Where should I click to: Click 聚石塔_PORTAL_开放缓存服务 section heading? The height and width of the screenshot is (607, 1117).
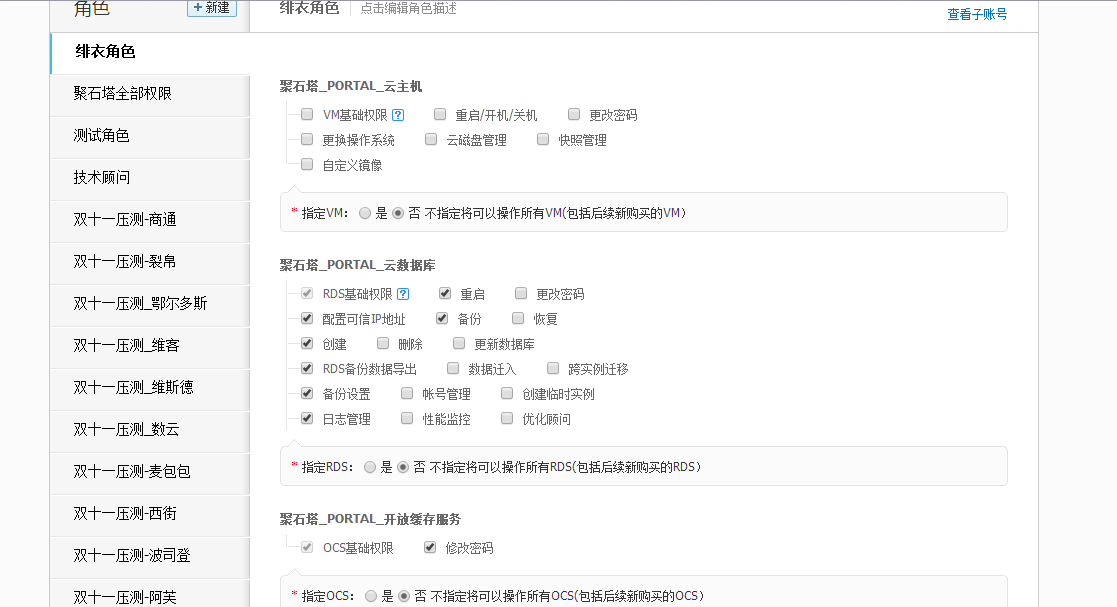[370, 519]
